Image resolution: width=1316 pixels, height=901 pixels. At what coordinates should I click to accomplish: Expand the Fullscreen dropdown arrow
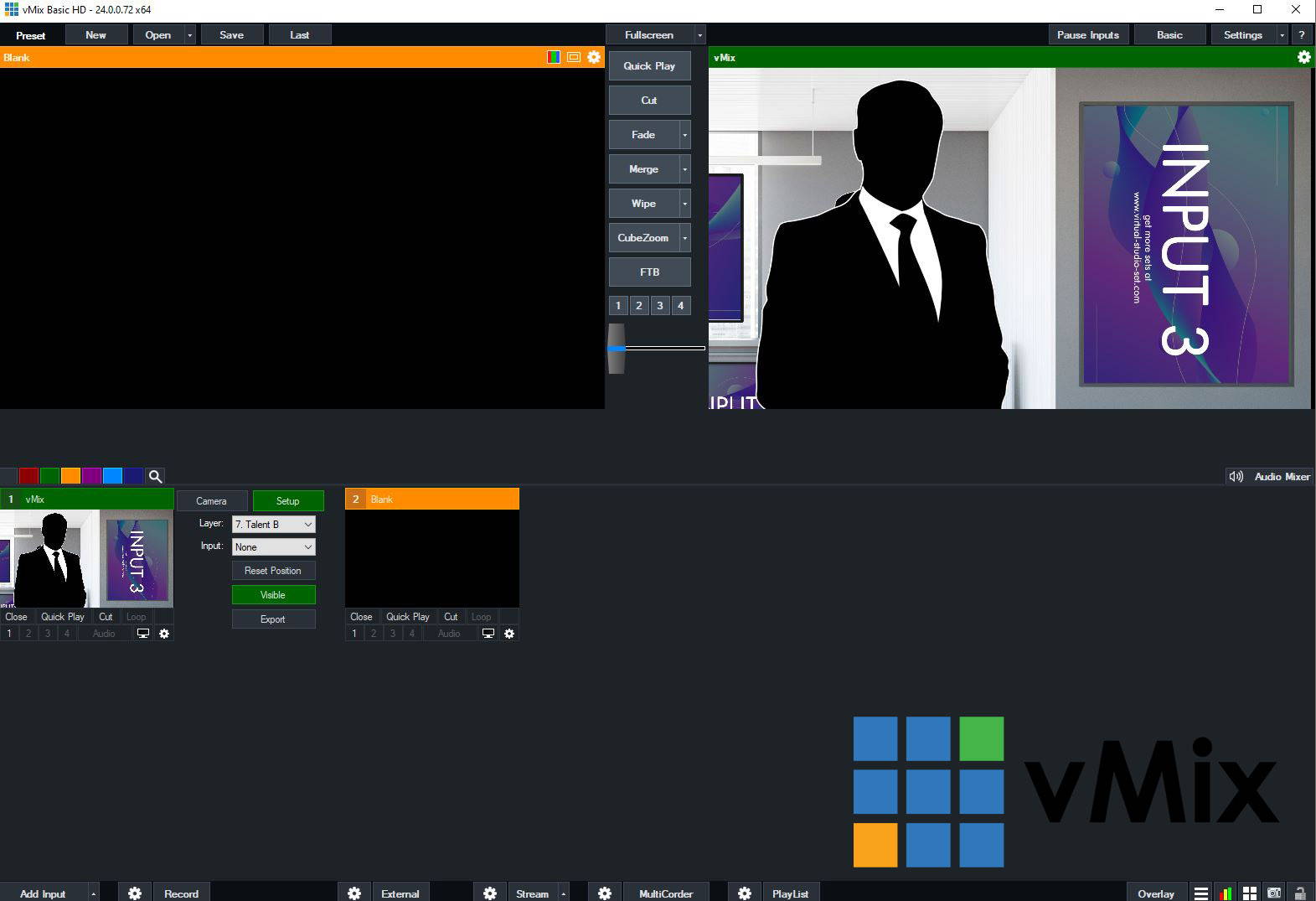(699, 35)
